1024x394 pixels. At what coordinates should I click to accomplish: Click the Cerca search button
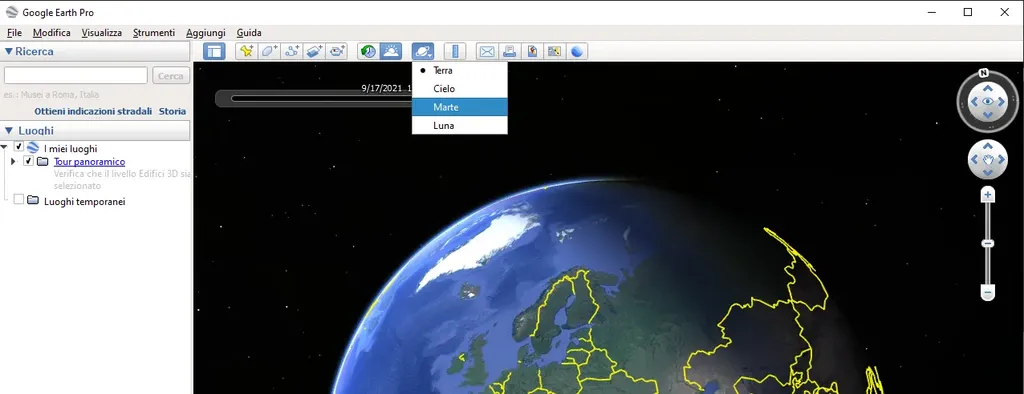click(171, 76)
